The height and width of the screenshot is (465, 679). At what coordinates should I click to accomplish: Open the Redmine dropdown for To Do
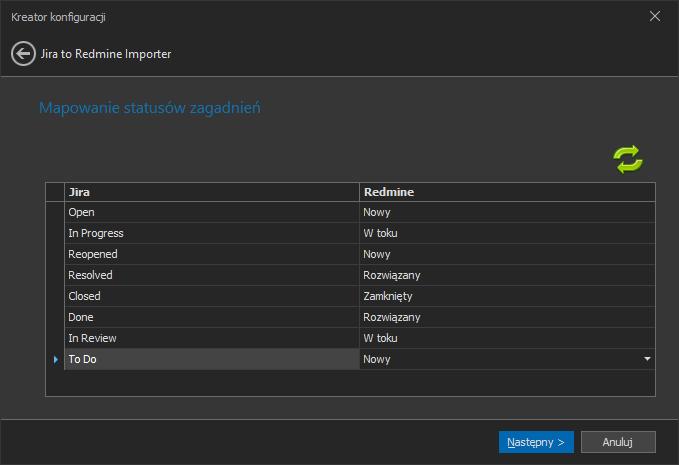647,359
